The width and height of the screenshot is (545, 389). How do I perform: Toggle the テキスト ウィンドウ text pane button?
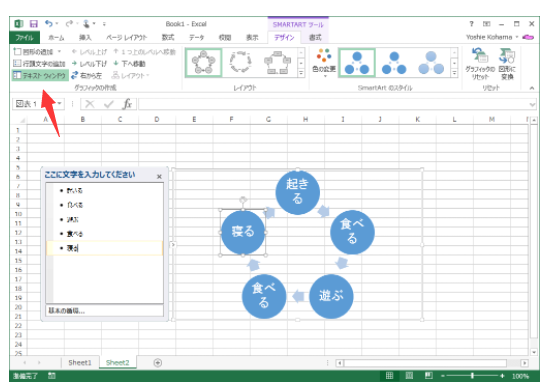[x=39, y=75]
